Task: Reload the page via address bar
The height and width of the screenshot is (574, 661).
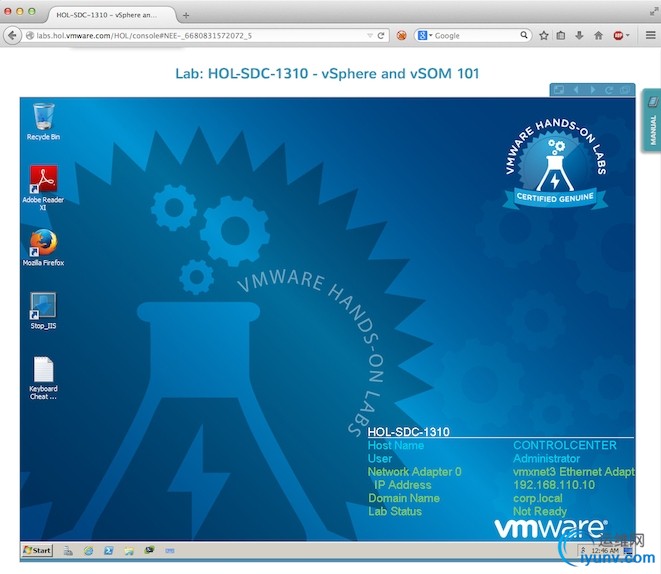Action: [381, 36]
